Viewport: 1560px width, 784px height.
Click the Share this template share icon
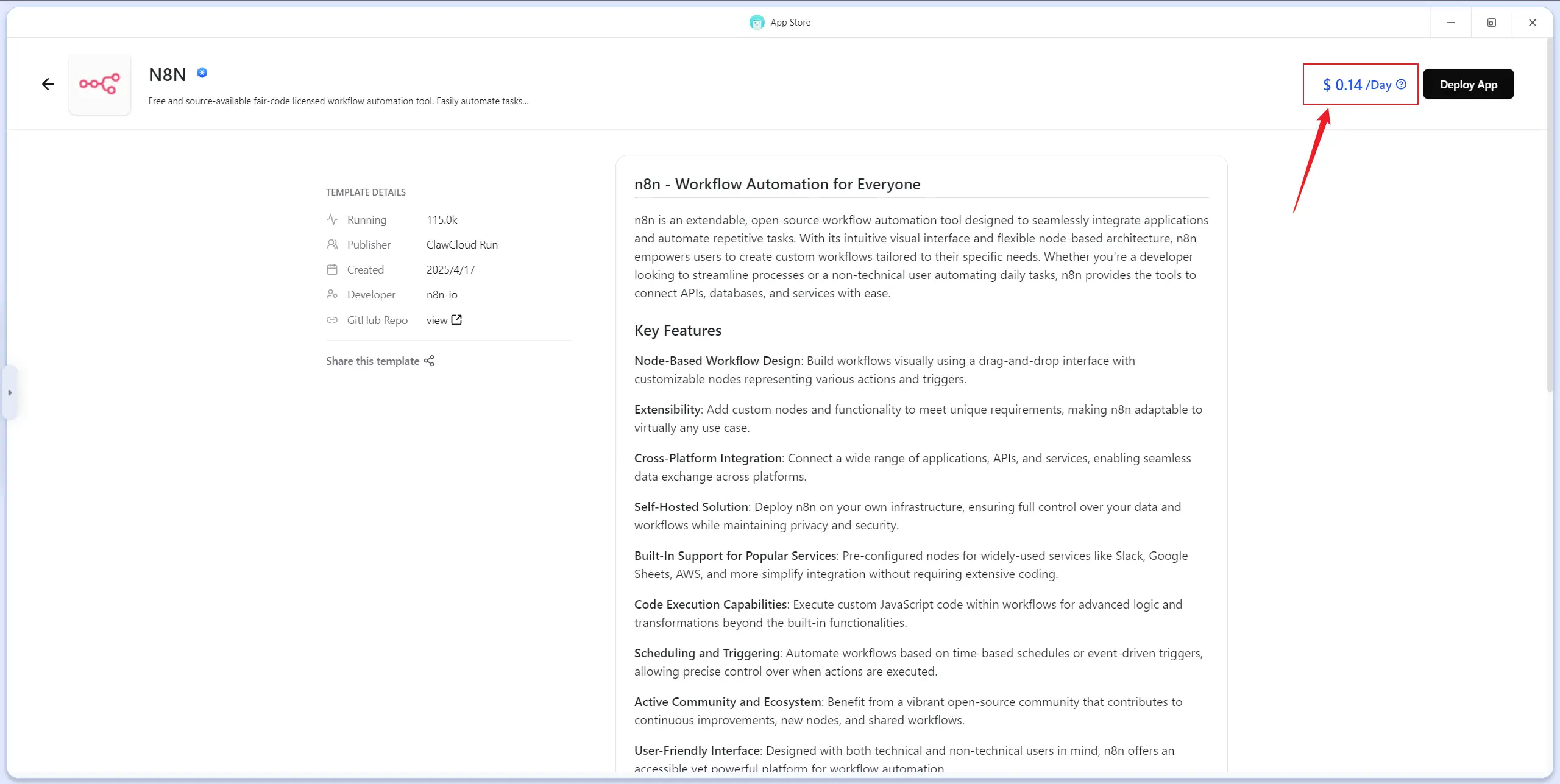point(430,361)
